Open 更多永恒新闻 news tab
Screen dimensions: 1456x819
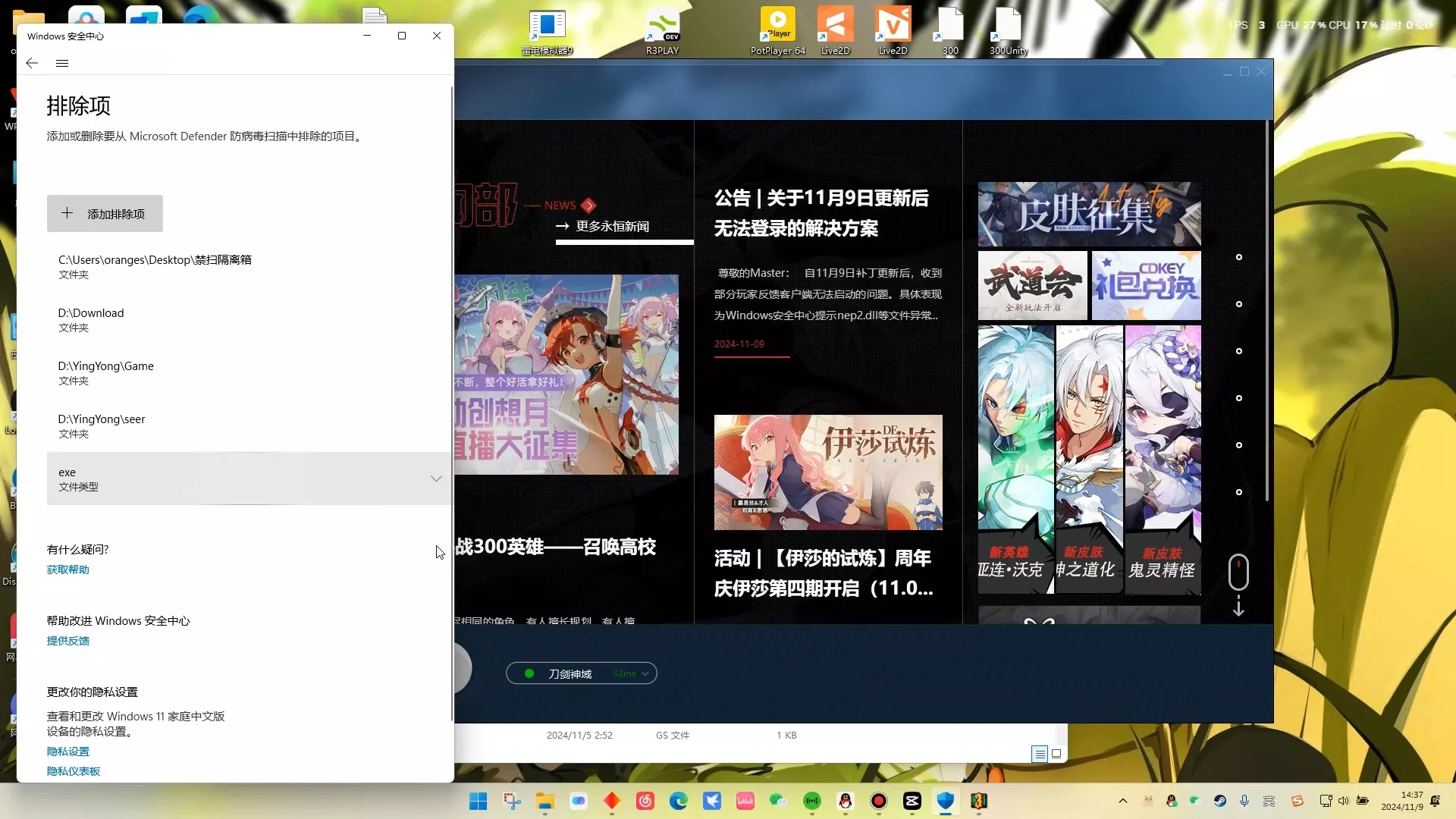point(612,226)
